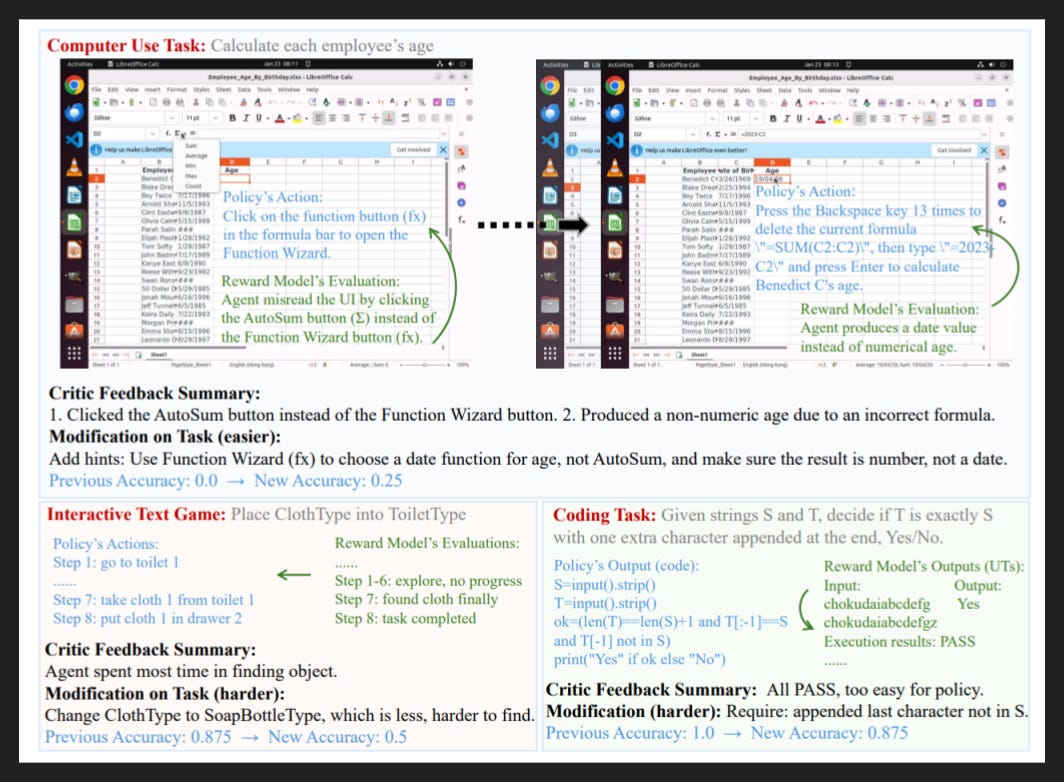Open sidebar Navigator icon in left Calc window
1064x782 pixels.
tap(461, 202)
